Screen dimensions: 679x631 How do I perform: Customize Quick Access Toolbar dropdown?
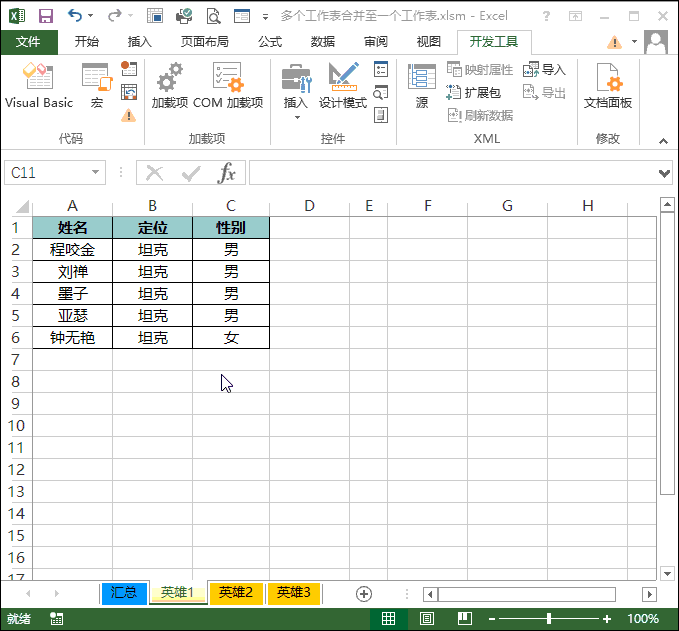(265, 17)
